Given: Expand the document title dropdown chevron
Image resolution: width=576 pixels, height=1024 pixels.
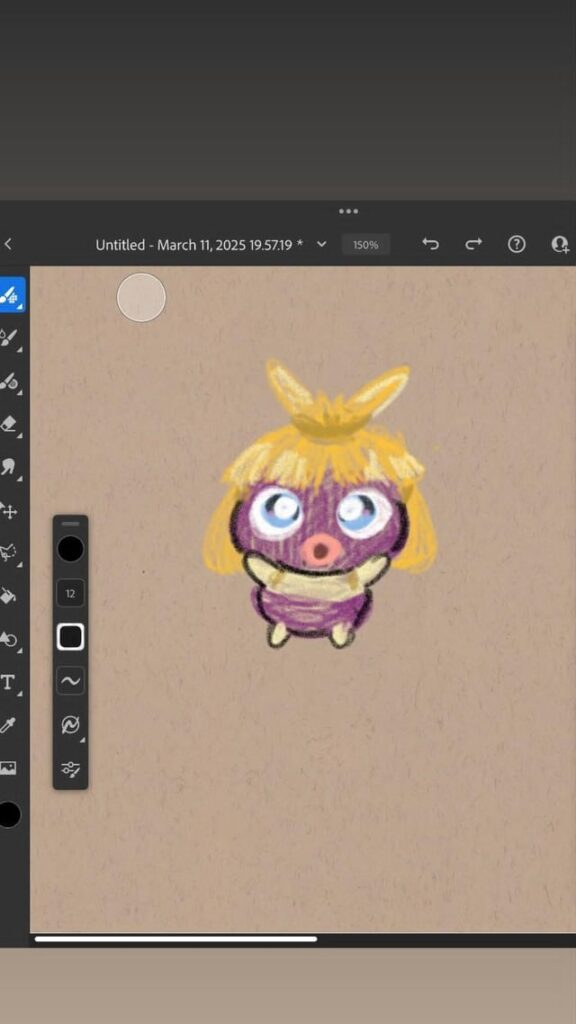Looking at the screenshot, I should point(321,244).
